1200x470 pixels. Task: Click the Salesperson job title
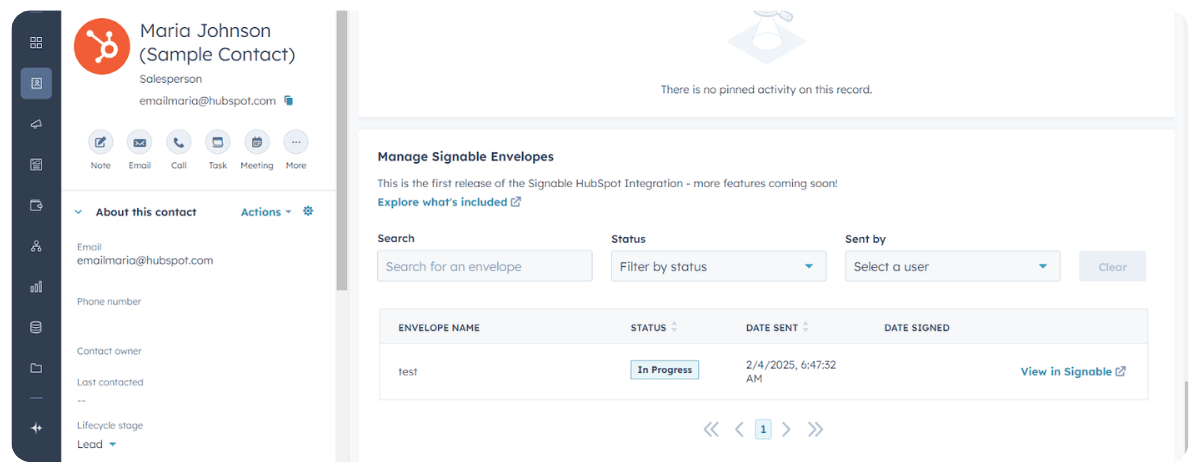[x=170, y=78]
